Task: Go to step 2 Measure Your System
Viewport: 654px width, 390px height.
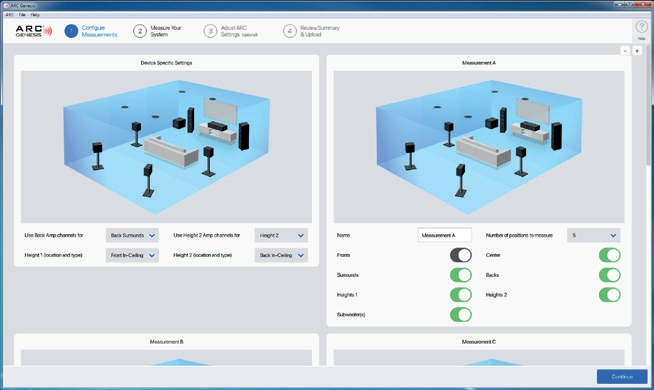Action: [x=157, y=31]
